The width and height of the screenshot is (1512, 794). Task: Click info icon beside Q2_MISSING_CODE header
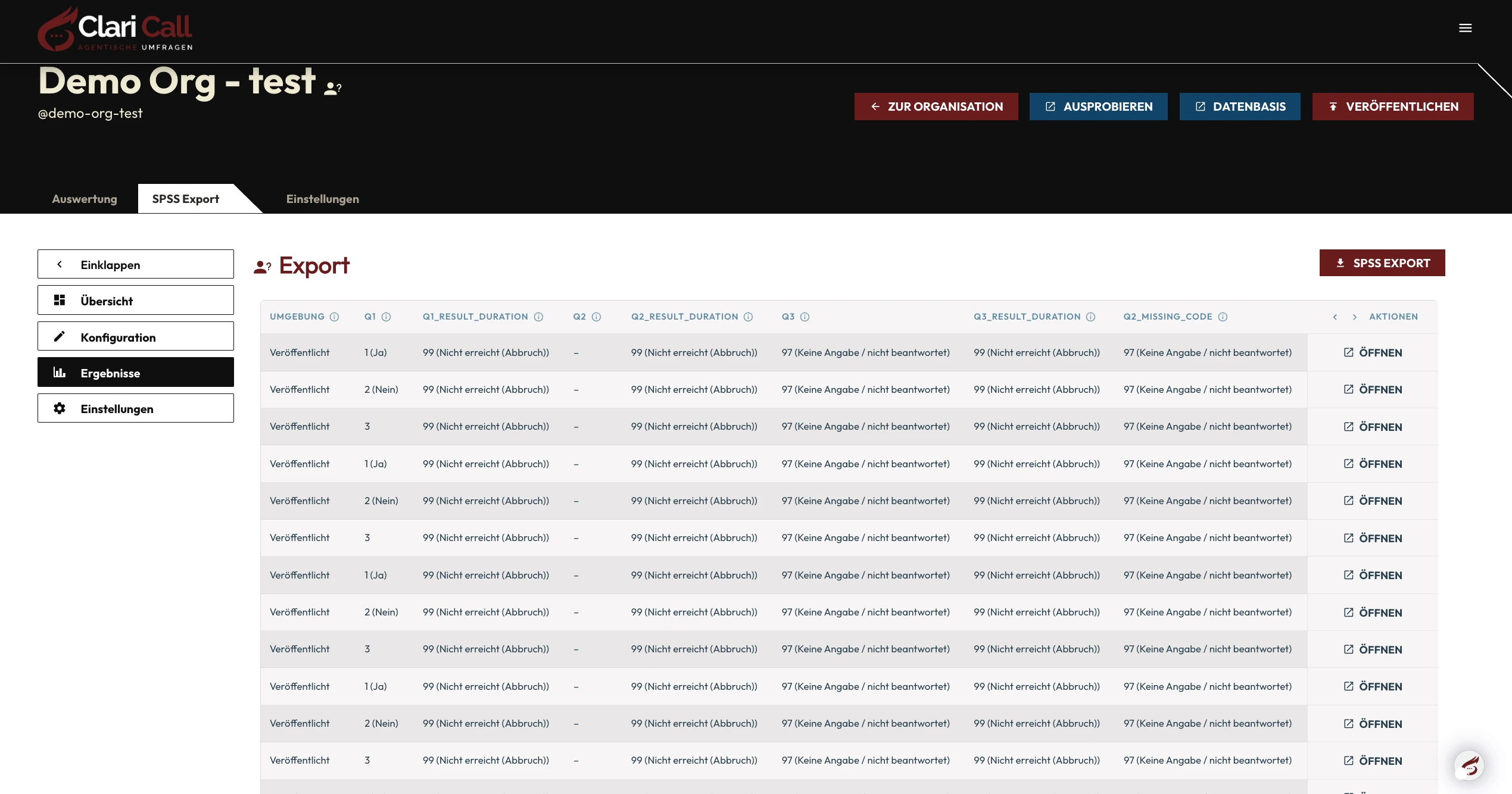1223,317
